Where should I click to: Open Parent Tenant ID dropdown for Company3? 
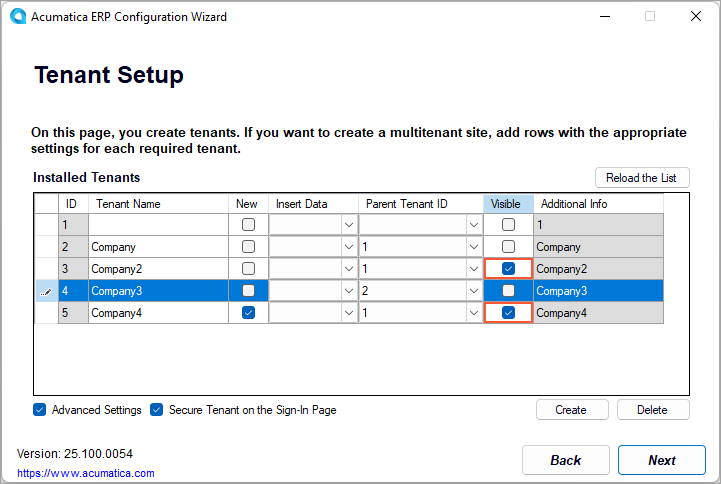pos(474,291)
